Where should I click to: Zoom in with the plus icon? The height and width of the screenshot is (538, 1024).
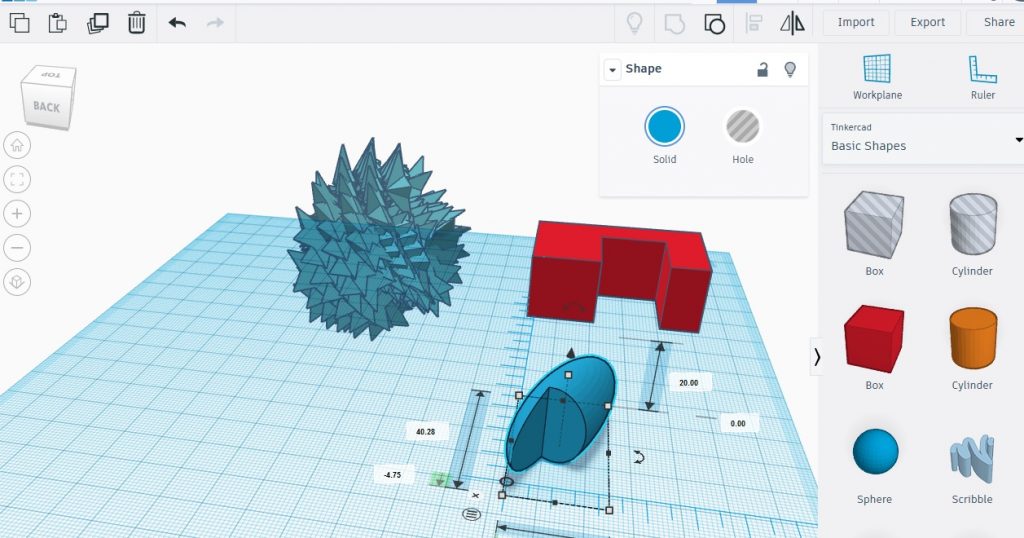pos(17,214)
